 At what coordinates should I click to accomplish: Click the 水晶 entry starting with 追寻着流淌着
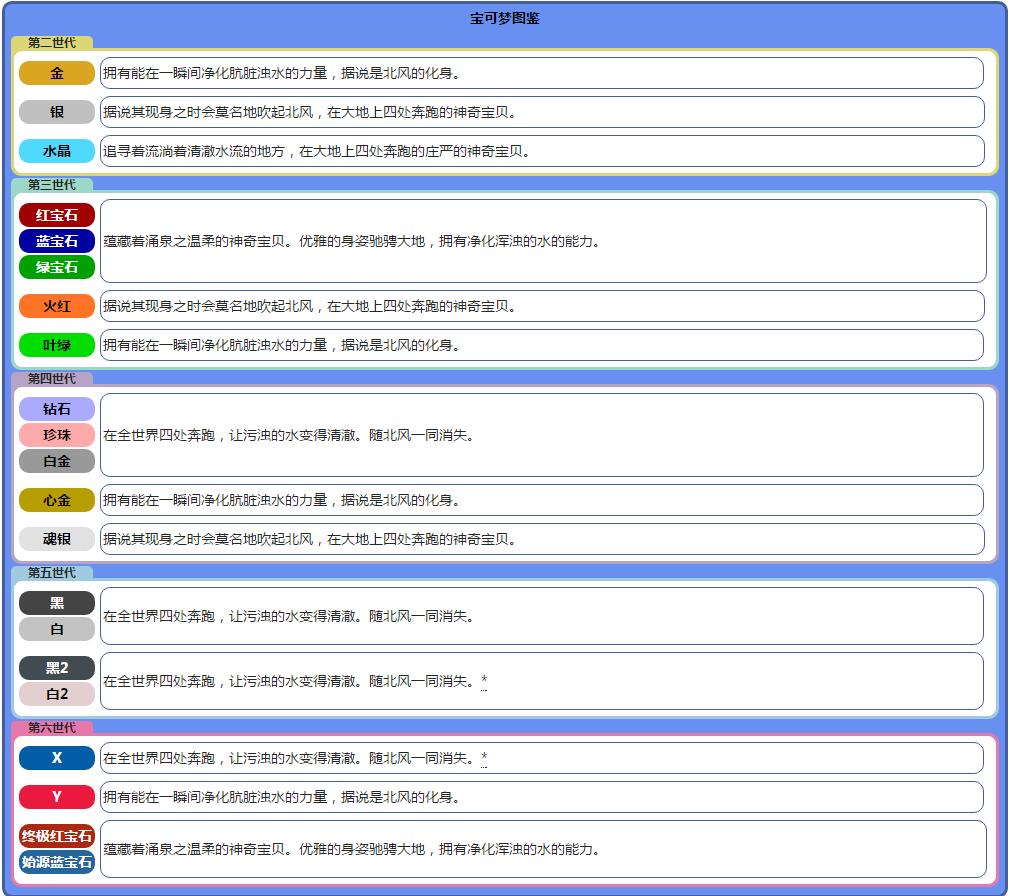tap(316, 151)
